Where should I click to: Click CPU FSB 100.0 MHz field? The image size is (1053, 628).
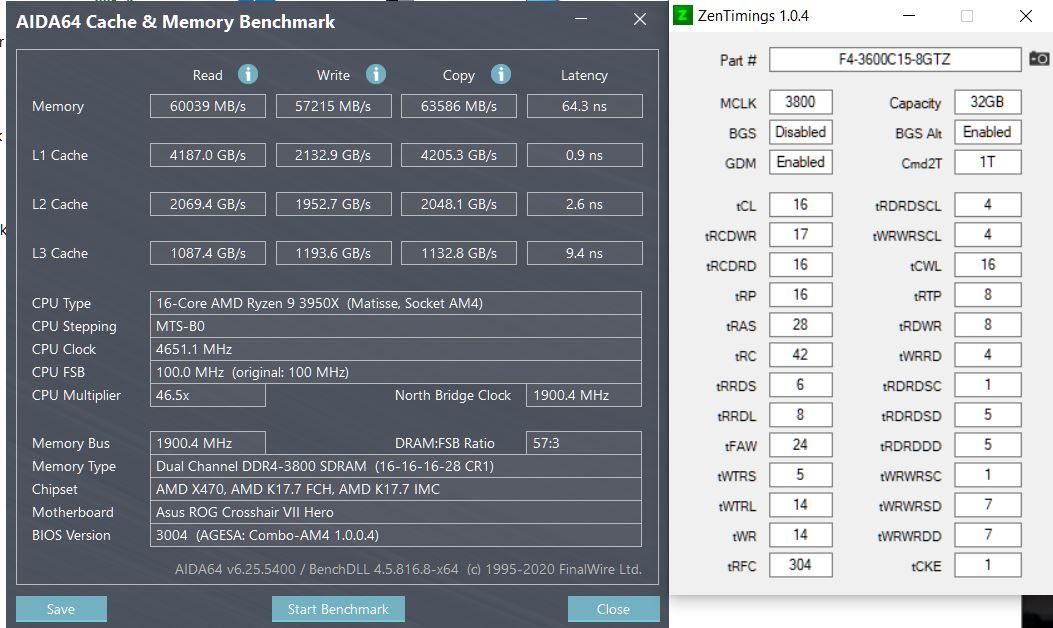coord(396,372)
